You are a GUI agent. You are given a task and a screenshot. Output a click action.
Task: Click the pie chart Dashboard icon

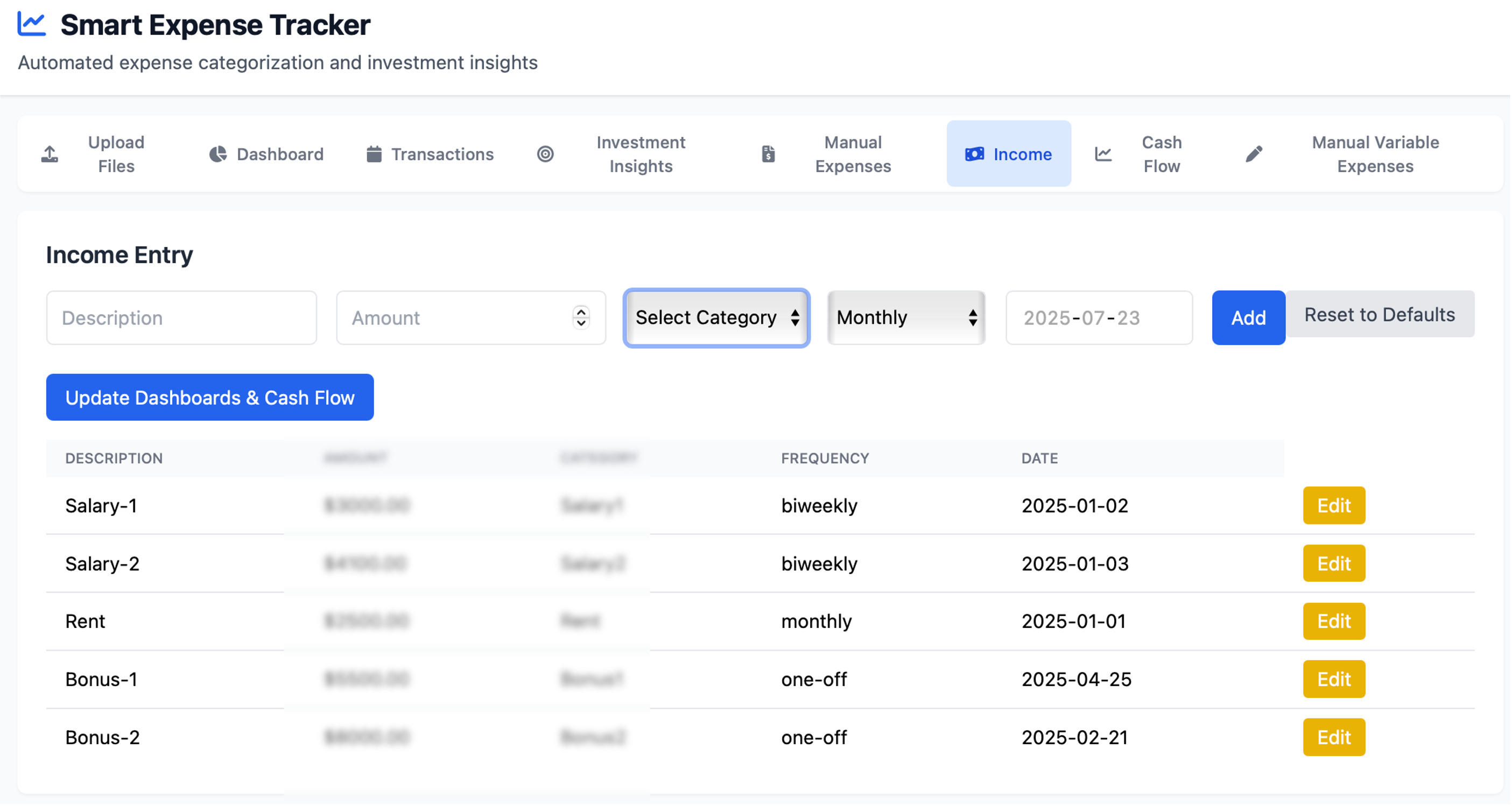pyautogui.click(x=218, y=154)
